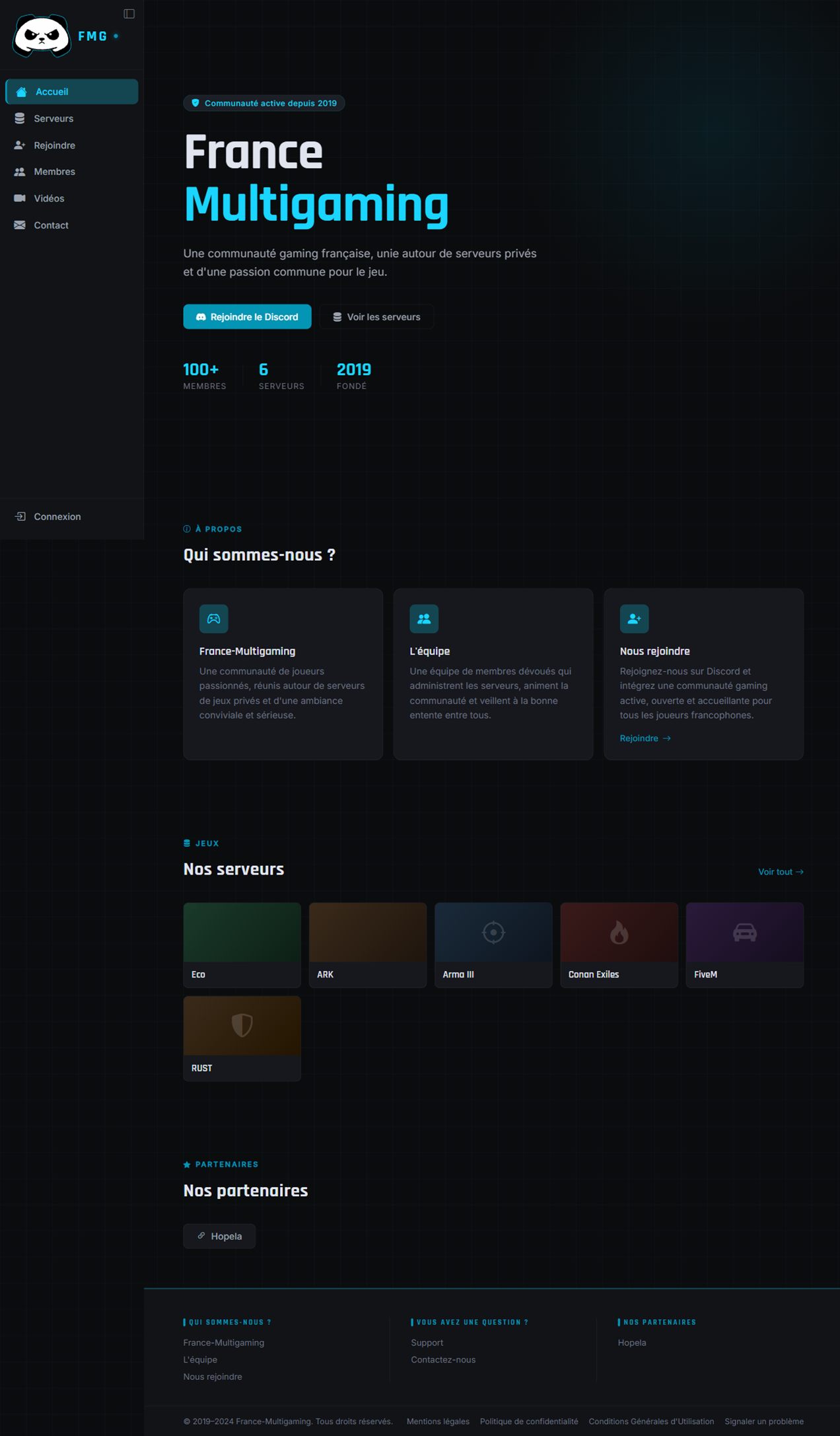This screenshot has width=840, height=1436.
Task: Click the France-Multigaming footer link
Action: (224, 1343)
